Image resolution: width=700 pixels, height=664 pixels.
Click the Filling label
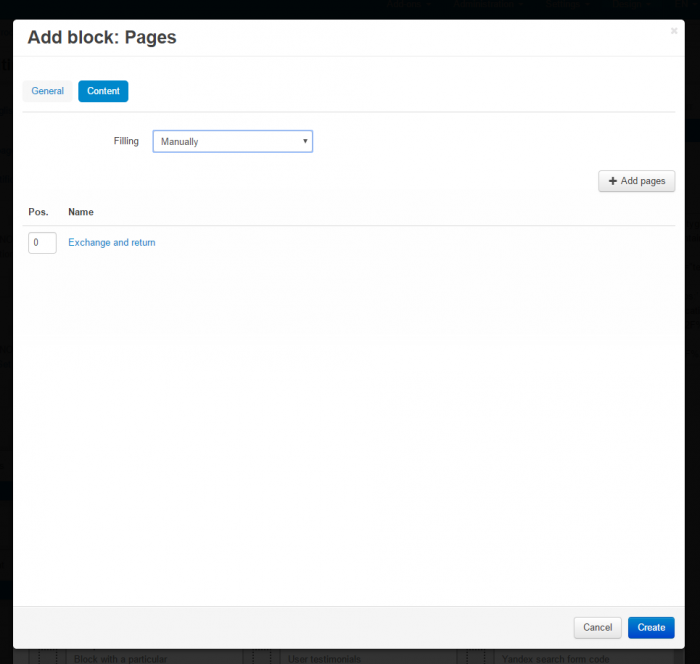(x=126, y=141)
